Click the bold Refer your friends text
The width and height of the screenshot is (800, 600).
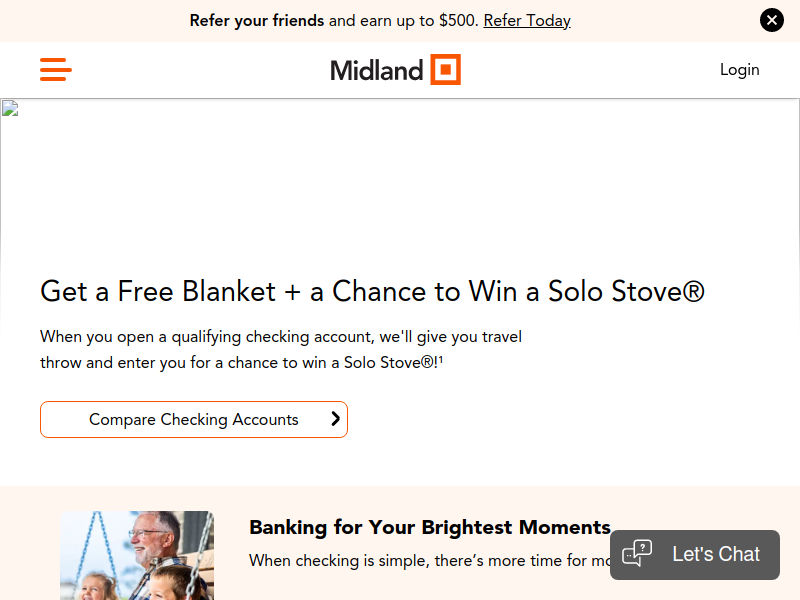pyautogui.click(x=257, y=20)
